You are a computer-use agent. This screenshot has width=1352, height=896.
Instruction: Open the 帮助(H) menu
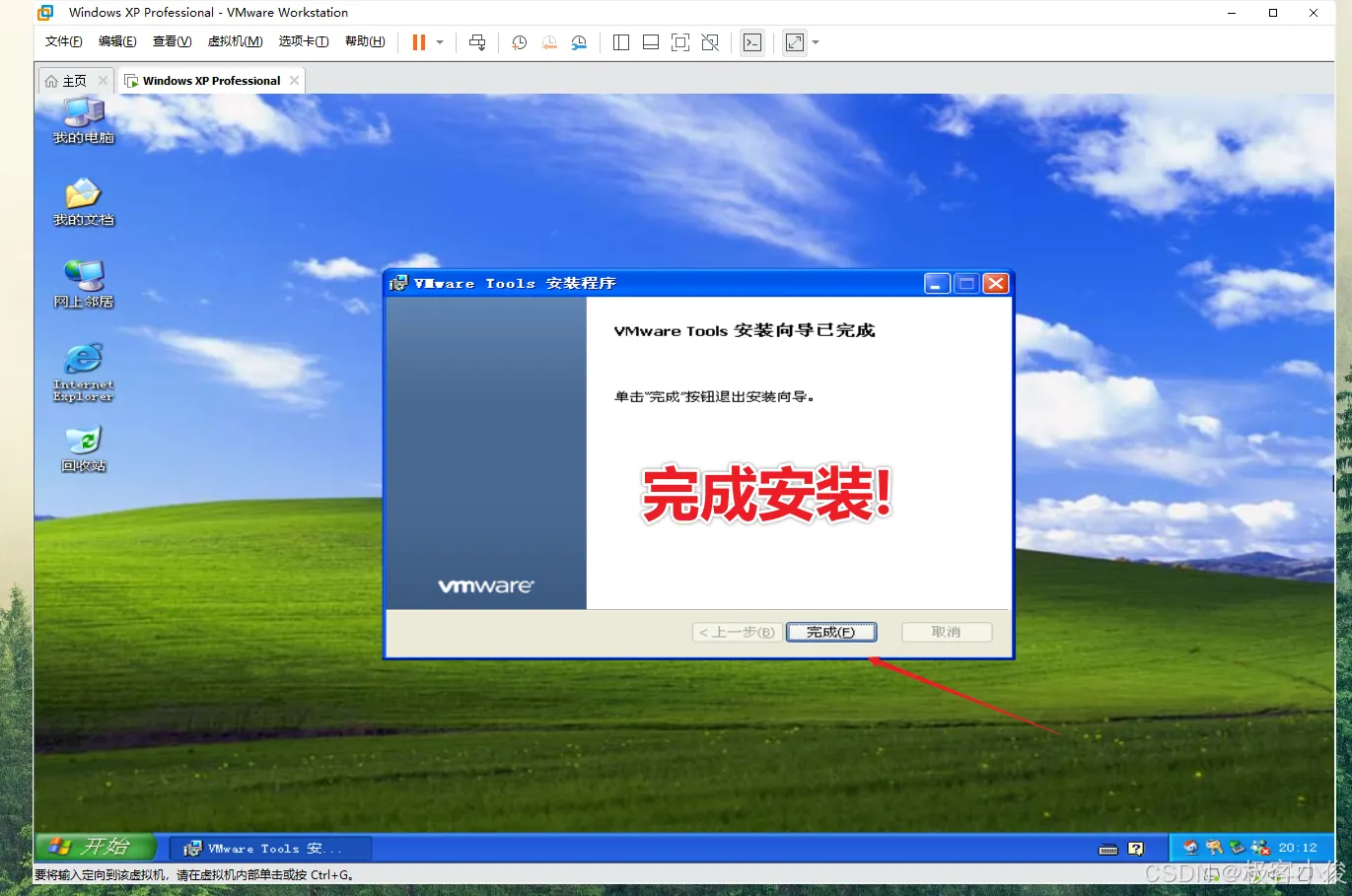[365, 41]
